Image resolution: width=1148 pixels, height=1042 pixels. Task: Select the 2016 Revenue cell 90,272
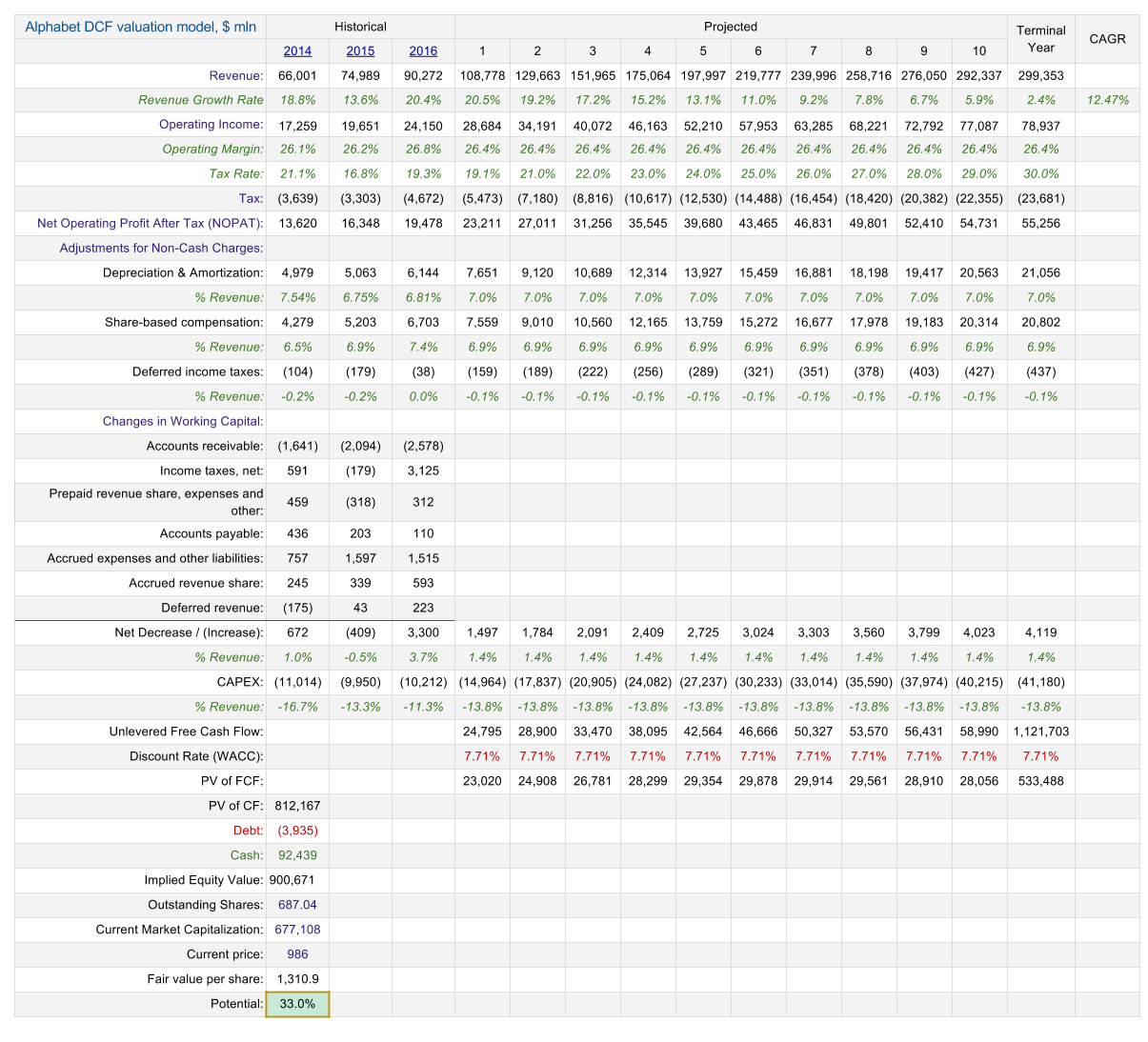coord(423,75)
